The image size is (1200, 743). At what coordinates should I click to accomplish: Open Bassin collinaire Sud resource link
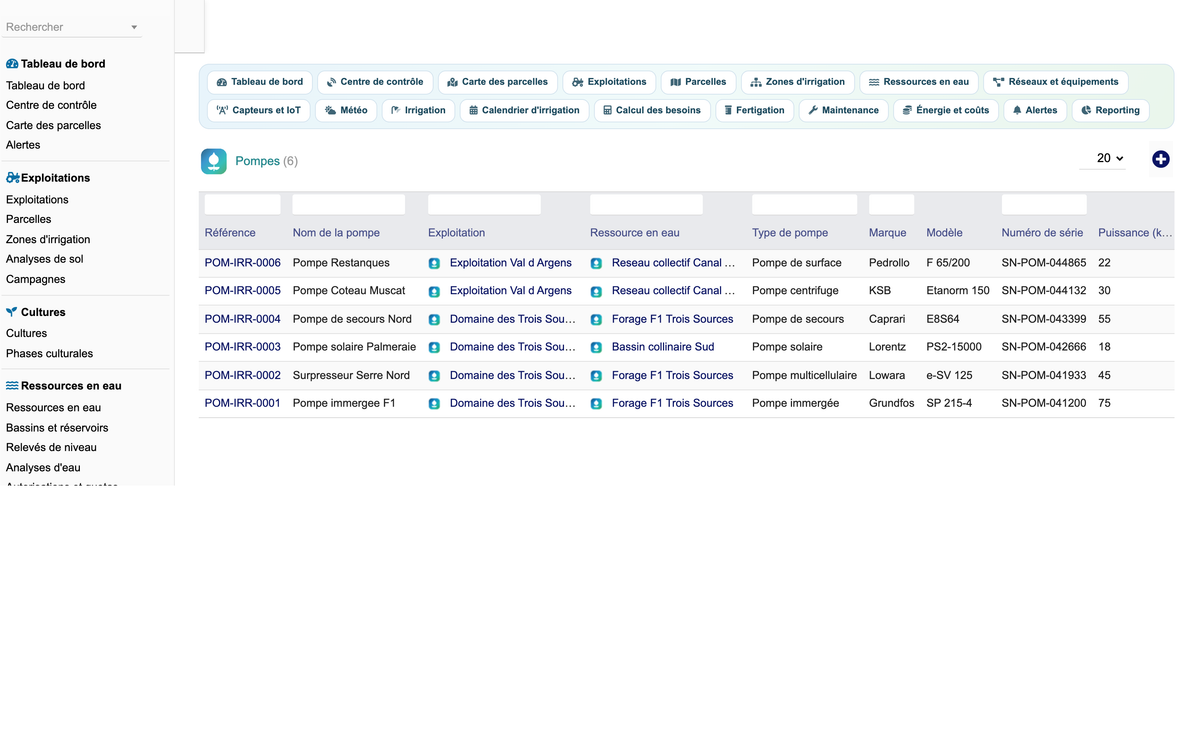coord(663,347)
